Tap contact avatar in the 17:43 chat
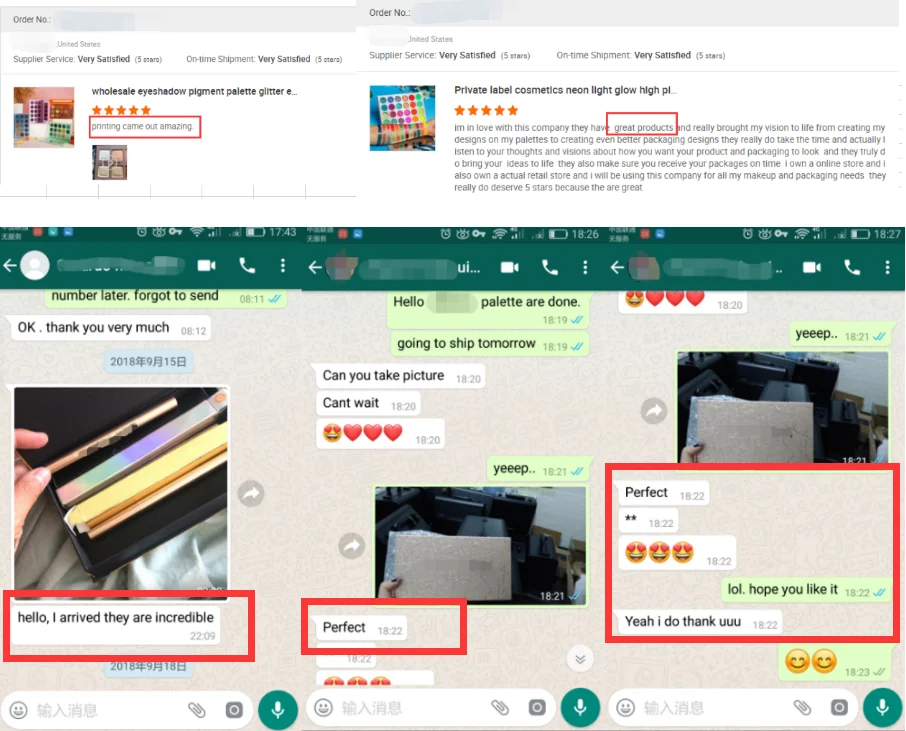Viewport: 906px width, 731px height. click(35, 265)
